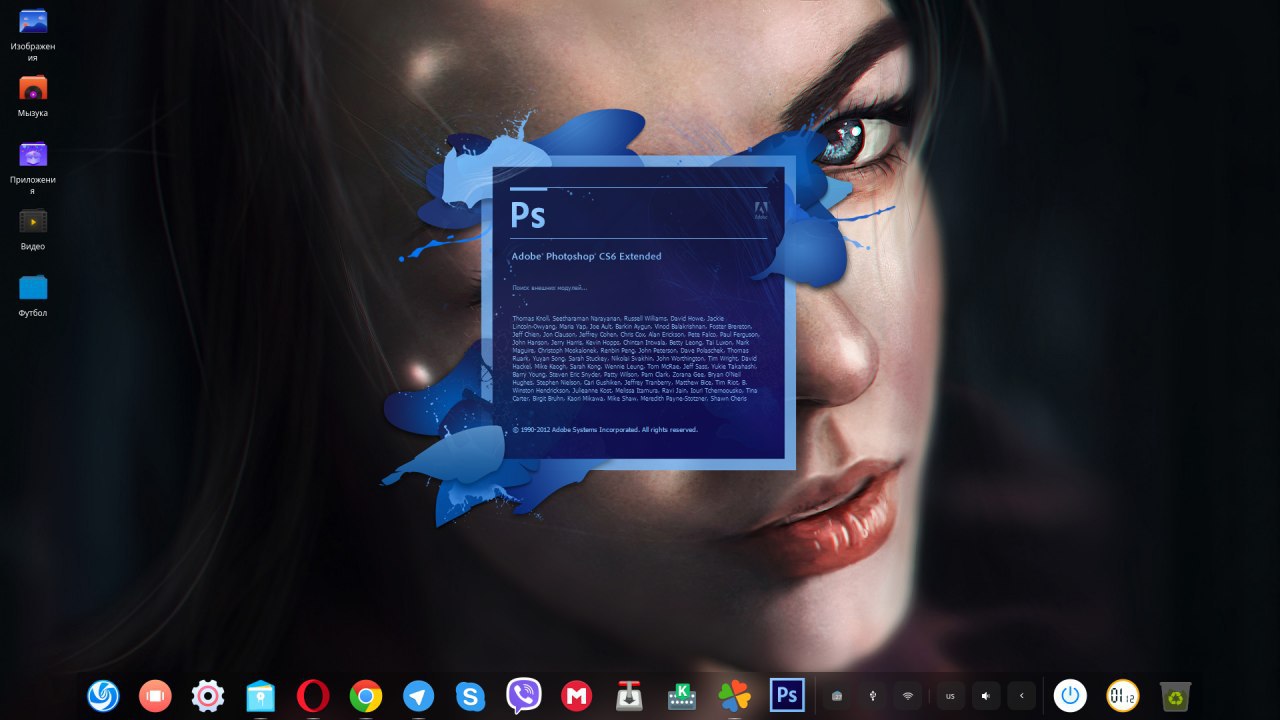Select the Футбол desktop folder

click(33, 296)
